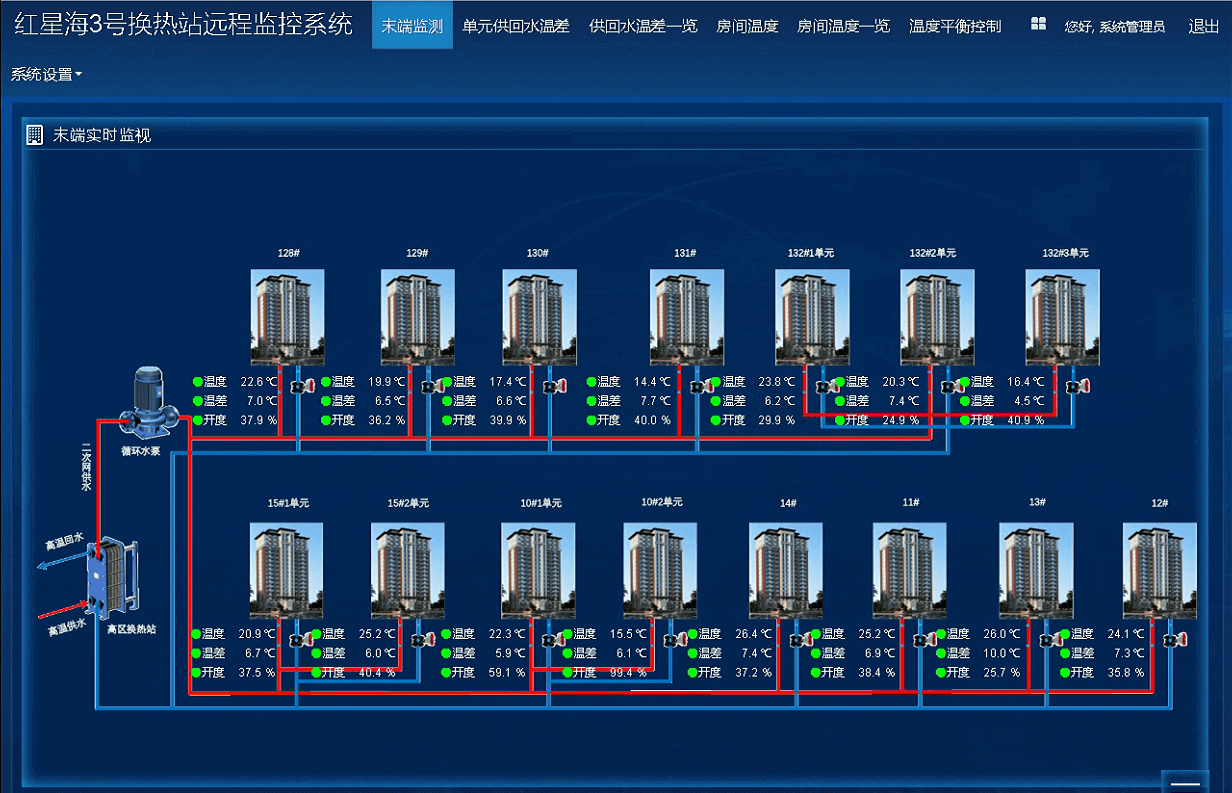Click the 132#3单元 opening value 40.9 %
1232x793 pixels.
coord(1026,420)
